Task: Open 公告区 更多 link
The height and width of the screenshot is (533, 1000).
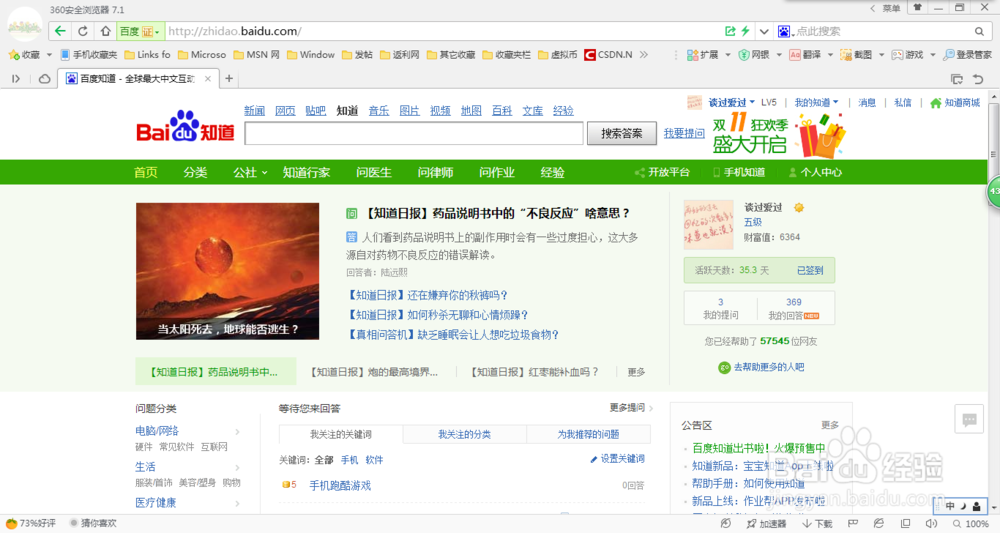Action: point(830,425)
